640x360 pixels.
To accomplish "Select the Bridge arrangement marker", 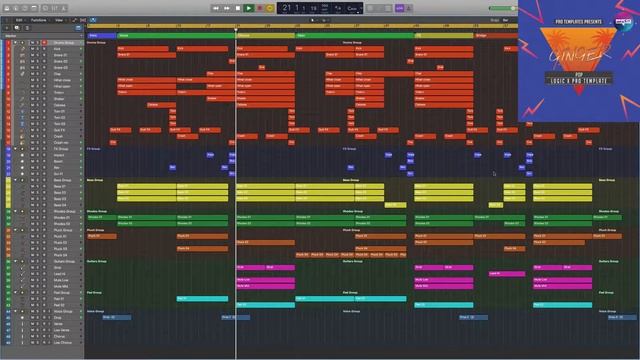I will (x=496, y=36).
